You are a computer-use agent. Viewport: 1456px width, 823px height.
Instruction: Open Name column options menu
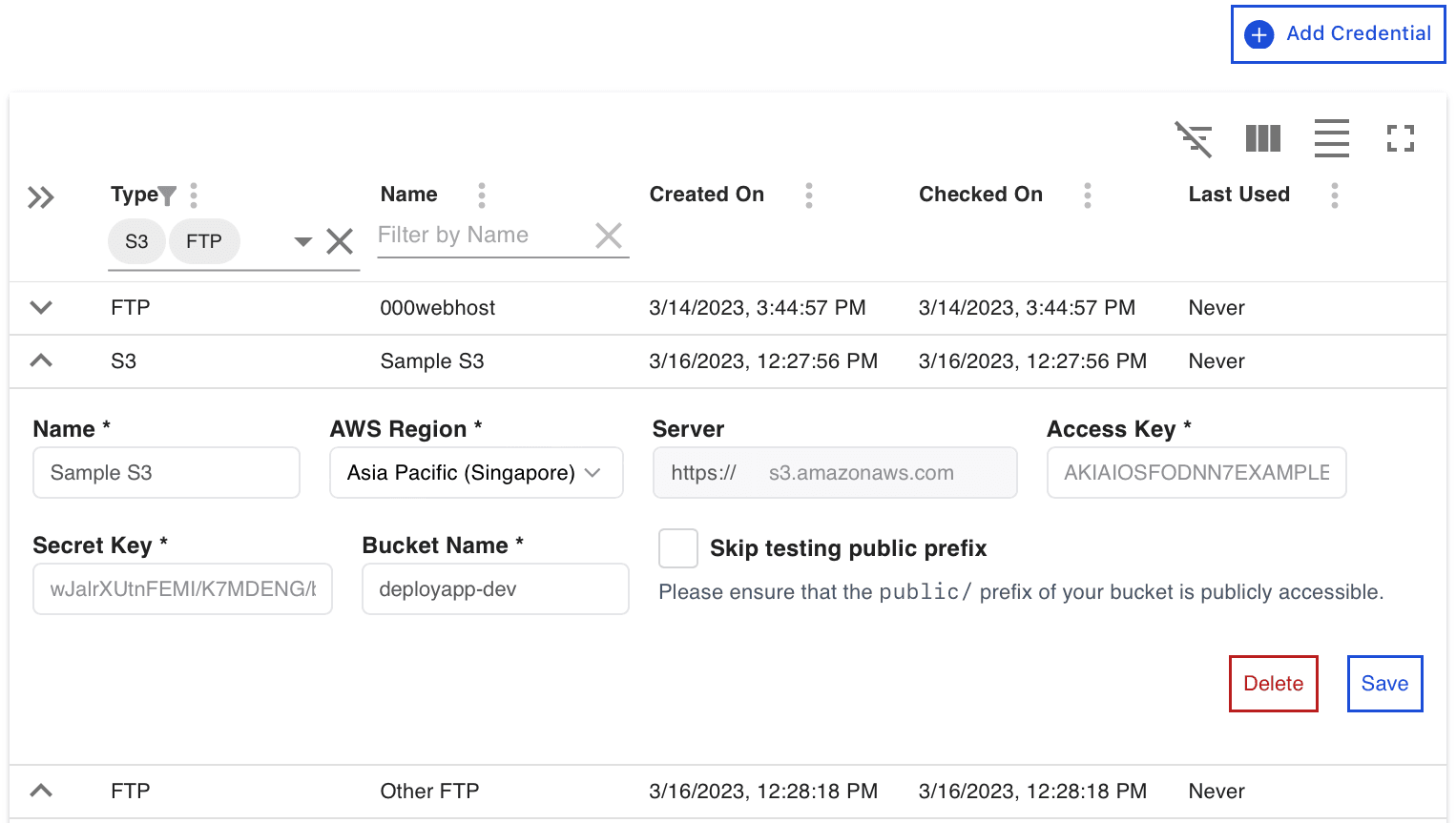[x=482, y=195]
